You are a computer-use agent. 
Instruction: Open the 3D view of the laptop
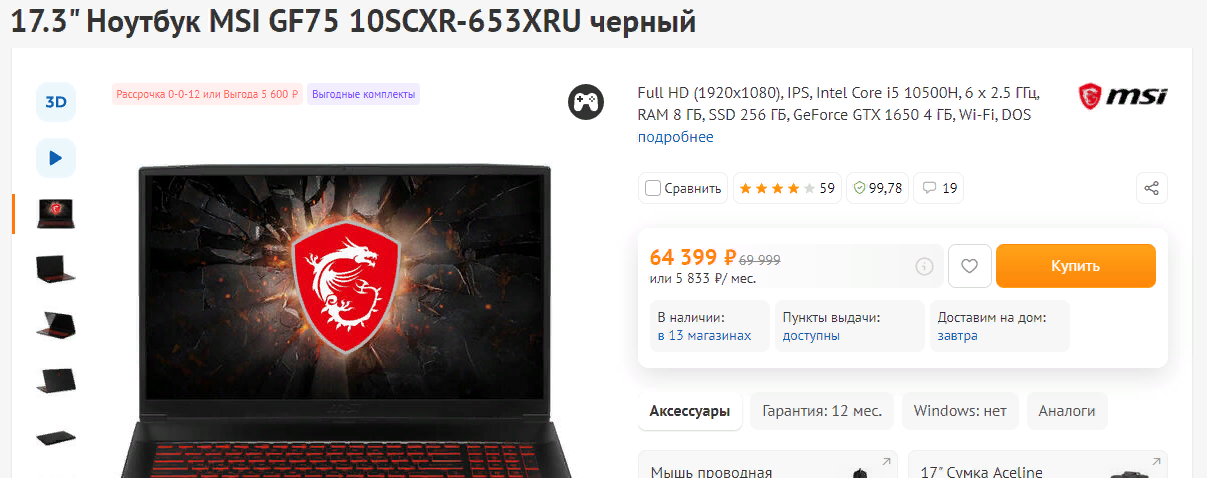(56, 102)
